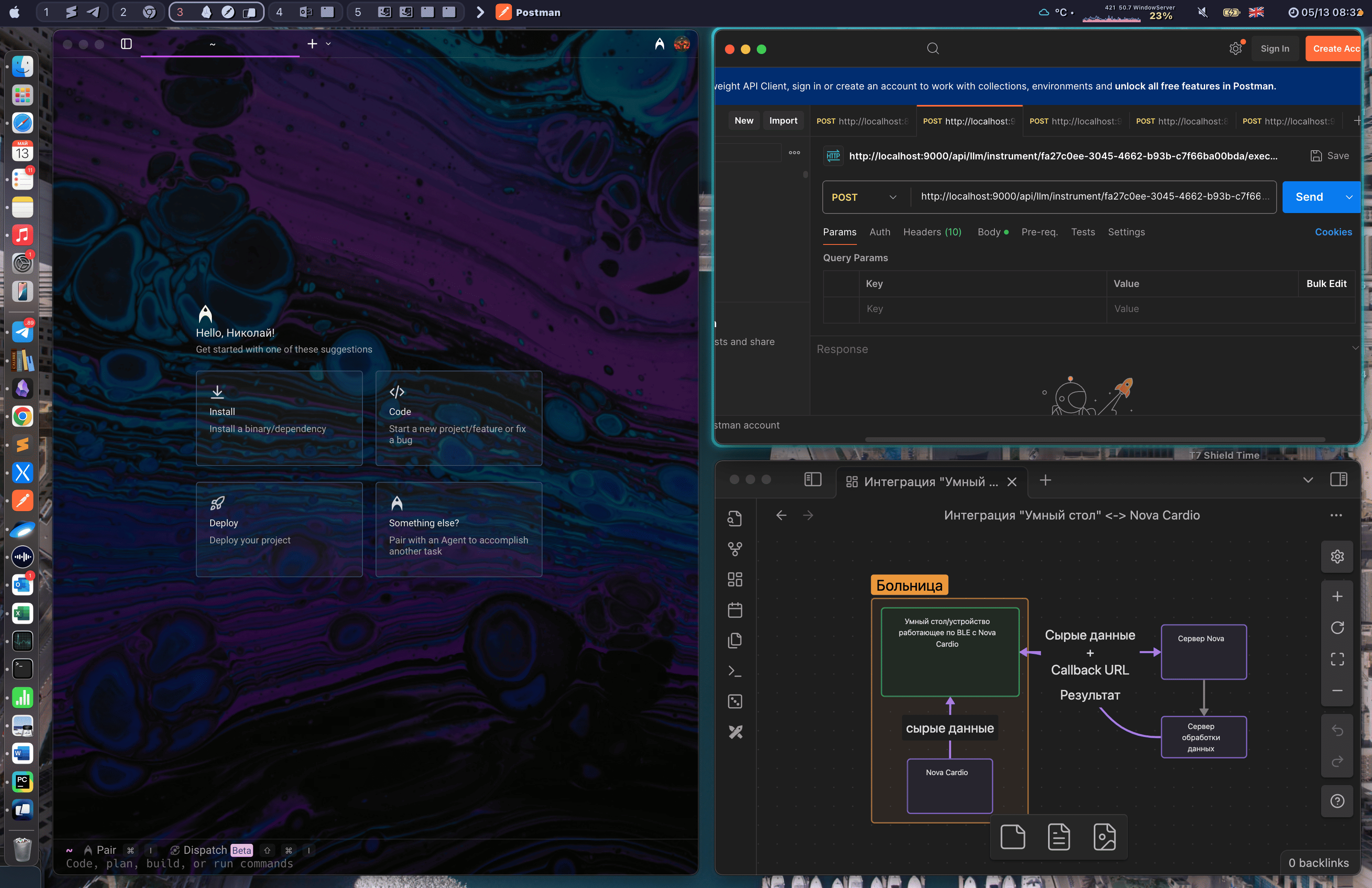
Task: Add a new card to canvas
Action: click(1012, 837)
